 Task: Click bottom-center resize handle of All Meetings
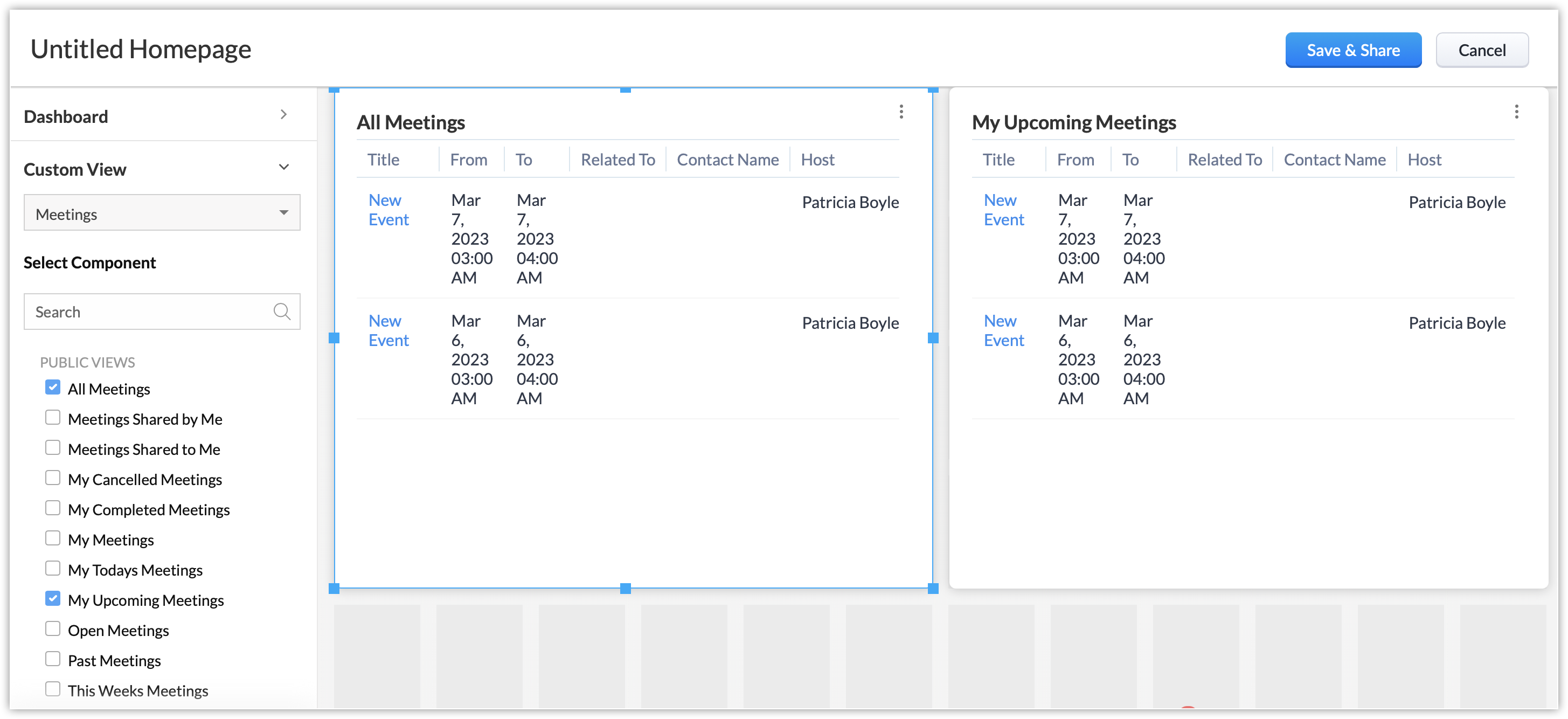point(625,588)
